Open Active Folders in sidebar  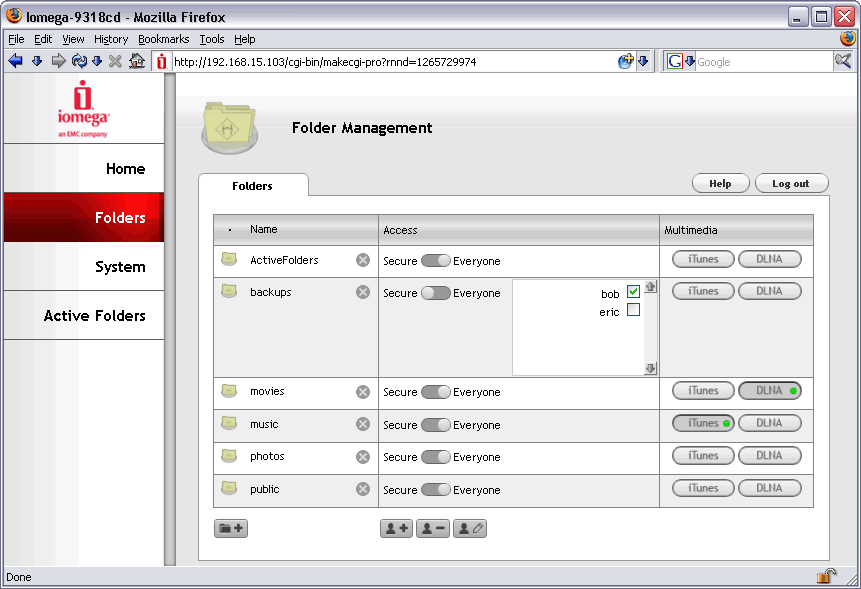pyautogui.click(x=84, y=316)
